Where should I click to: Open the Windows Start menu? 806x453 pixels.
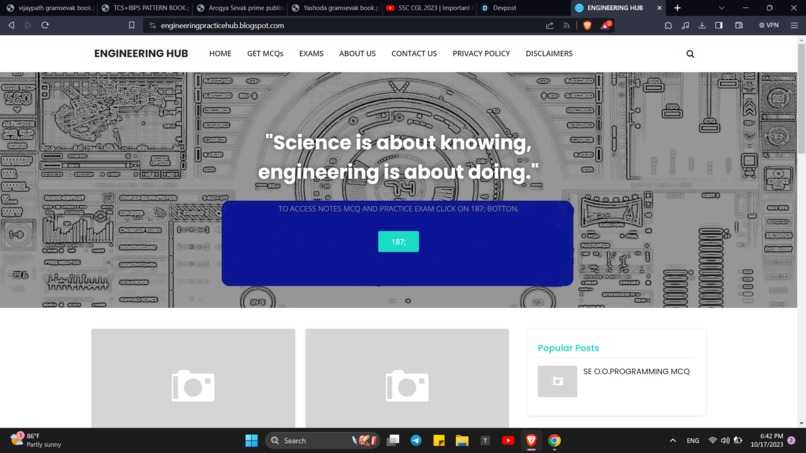click(x=251, y=441)
